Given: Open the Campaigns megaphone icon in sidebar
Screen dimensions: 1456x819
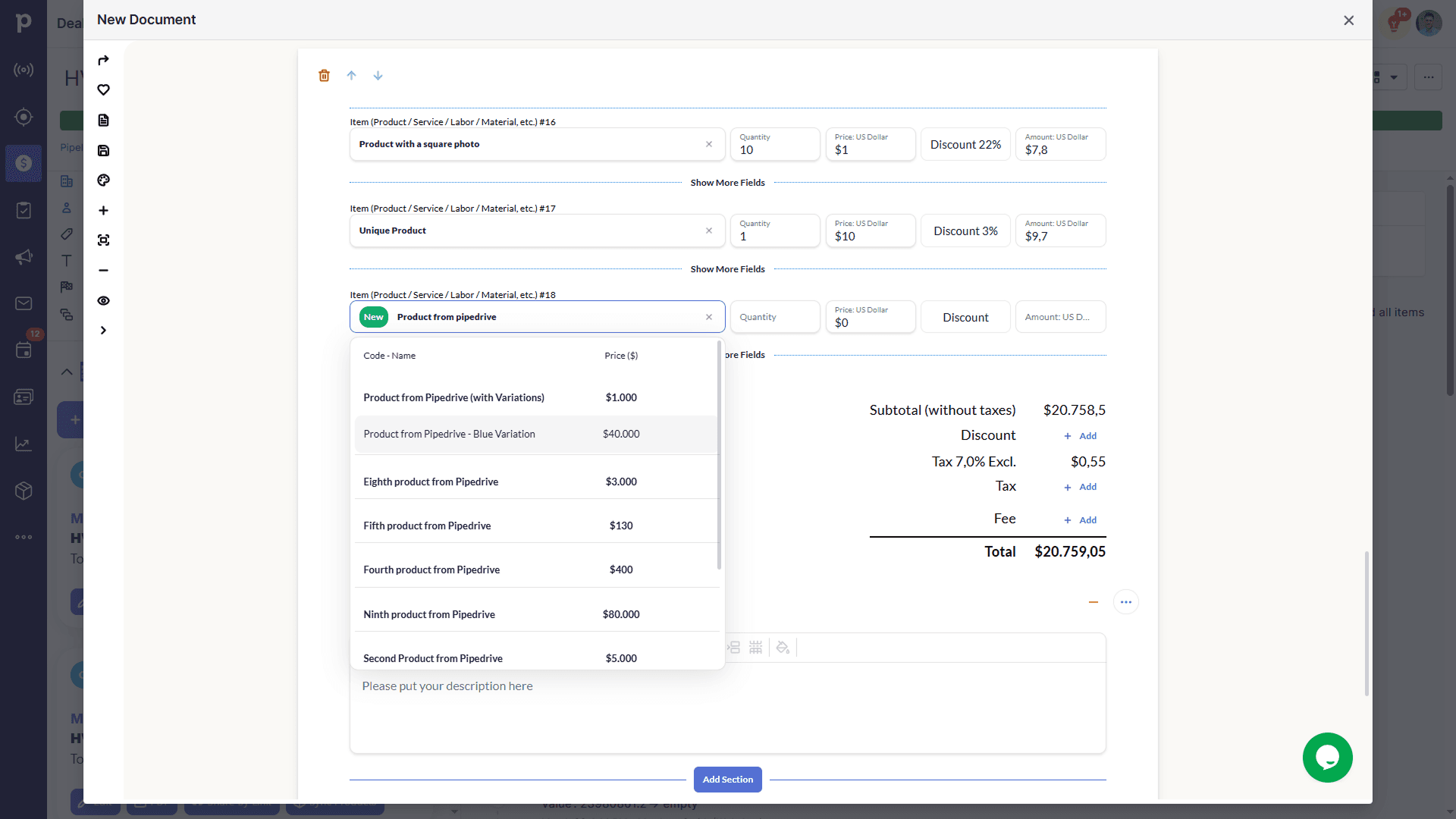Looking at the screenshot, I should [24, 257].
